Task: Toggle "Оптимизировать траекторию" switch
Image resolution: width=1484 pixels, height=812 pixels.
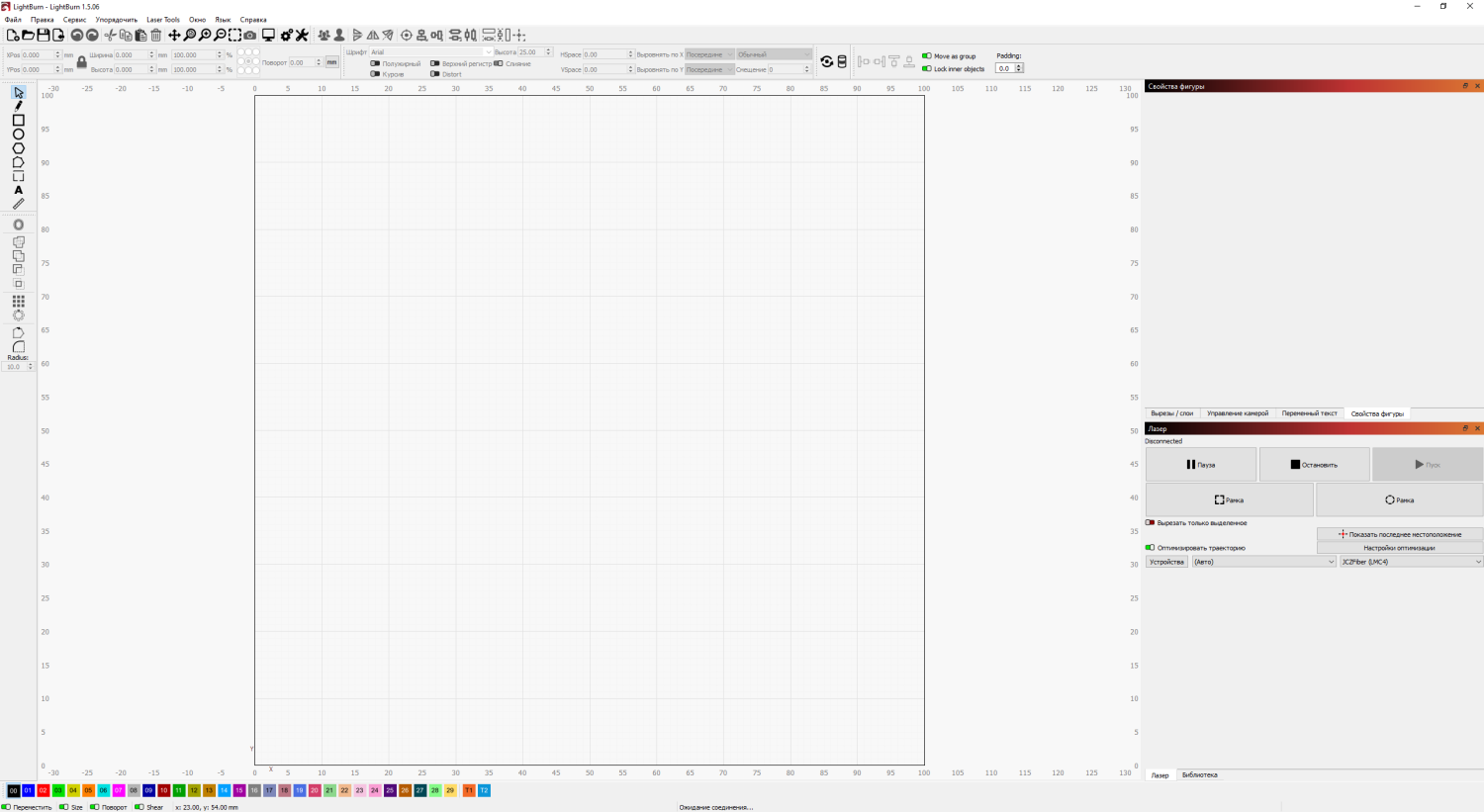Action: tap(1151, 548)
